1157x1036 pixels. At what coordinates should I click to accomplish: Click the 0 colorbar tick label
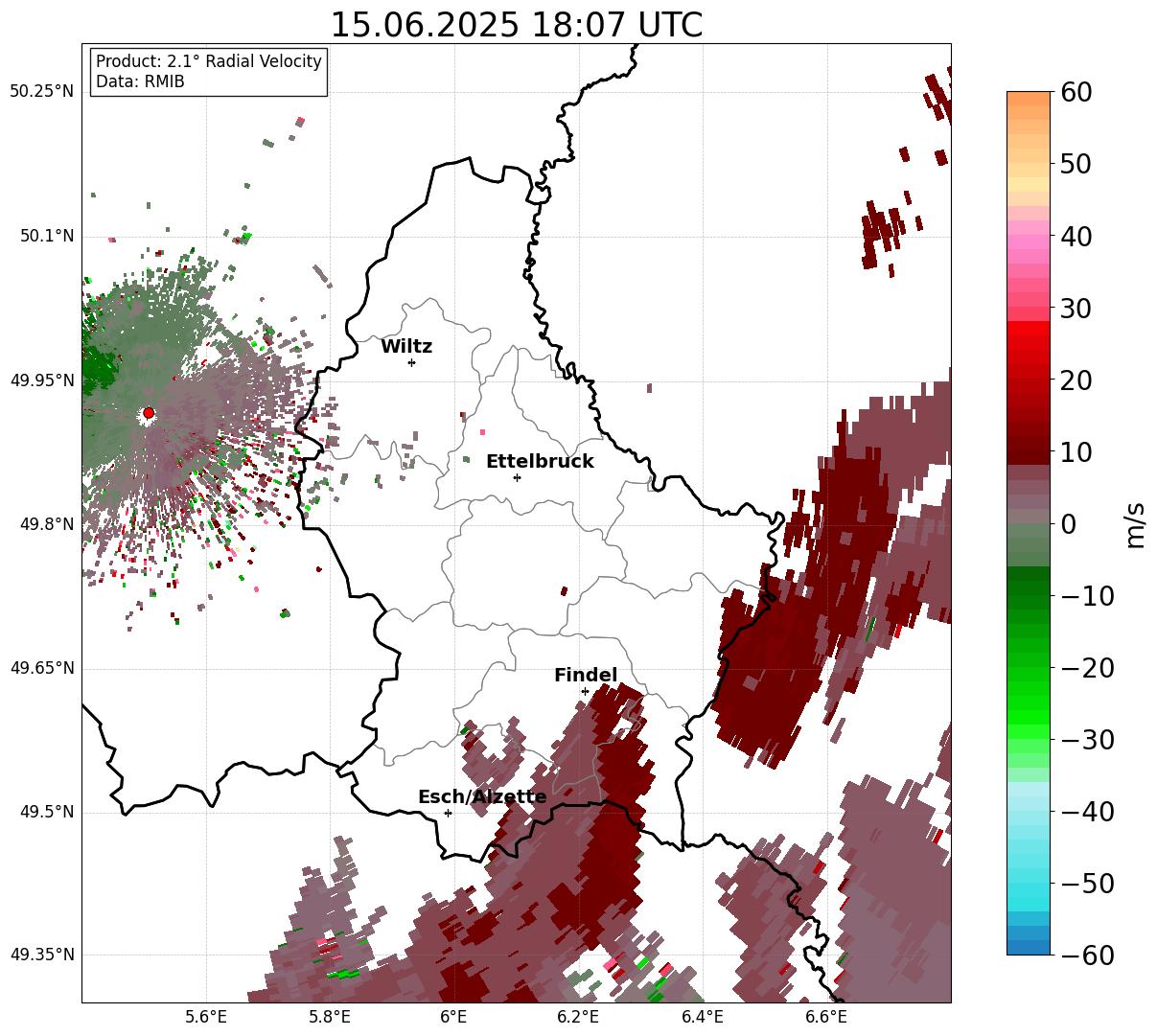(1068, 524)
